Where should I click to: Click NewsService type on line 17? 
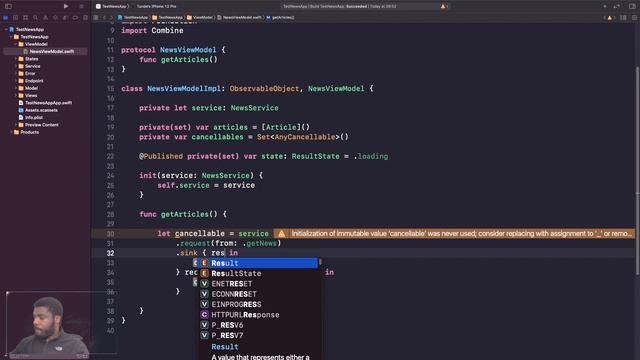tap(254, 108)
